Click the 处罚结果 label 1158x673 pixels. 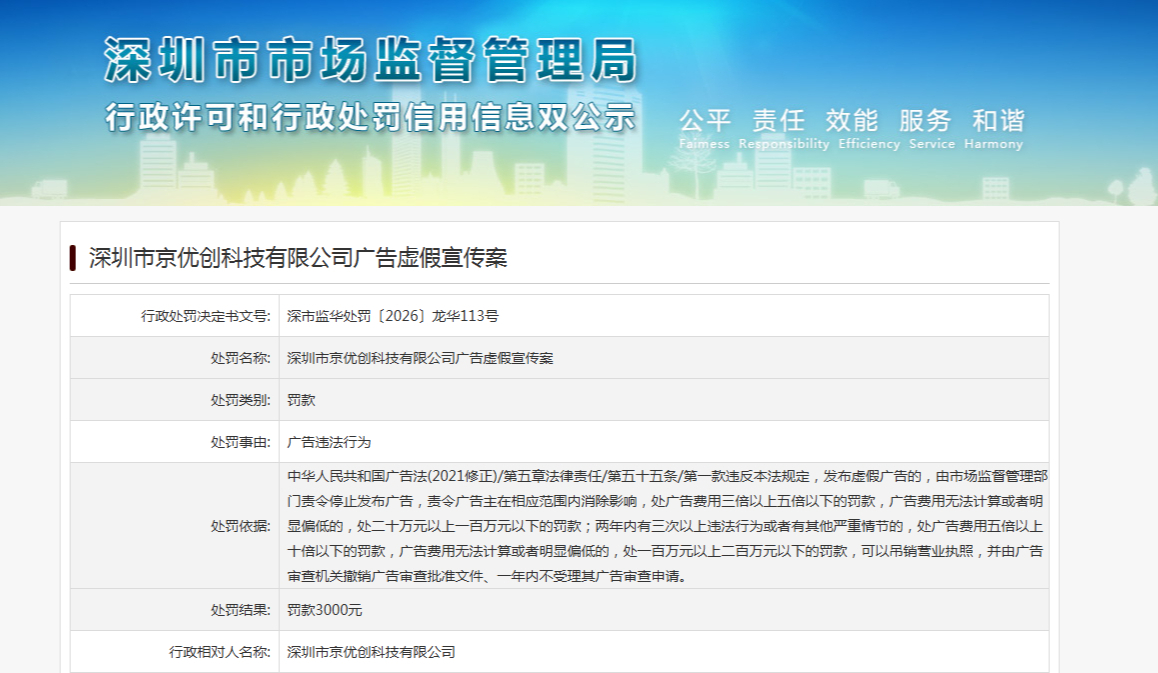click(x=241, y=610)
